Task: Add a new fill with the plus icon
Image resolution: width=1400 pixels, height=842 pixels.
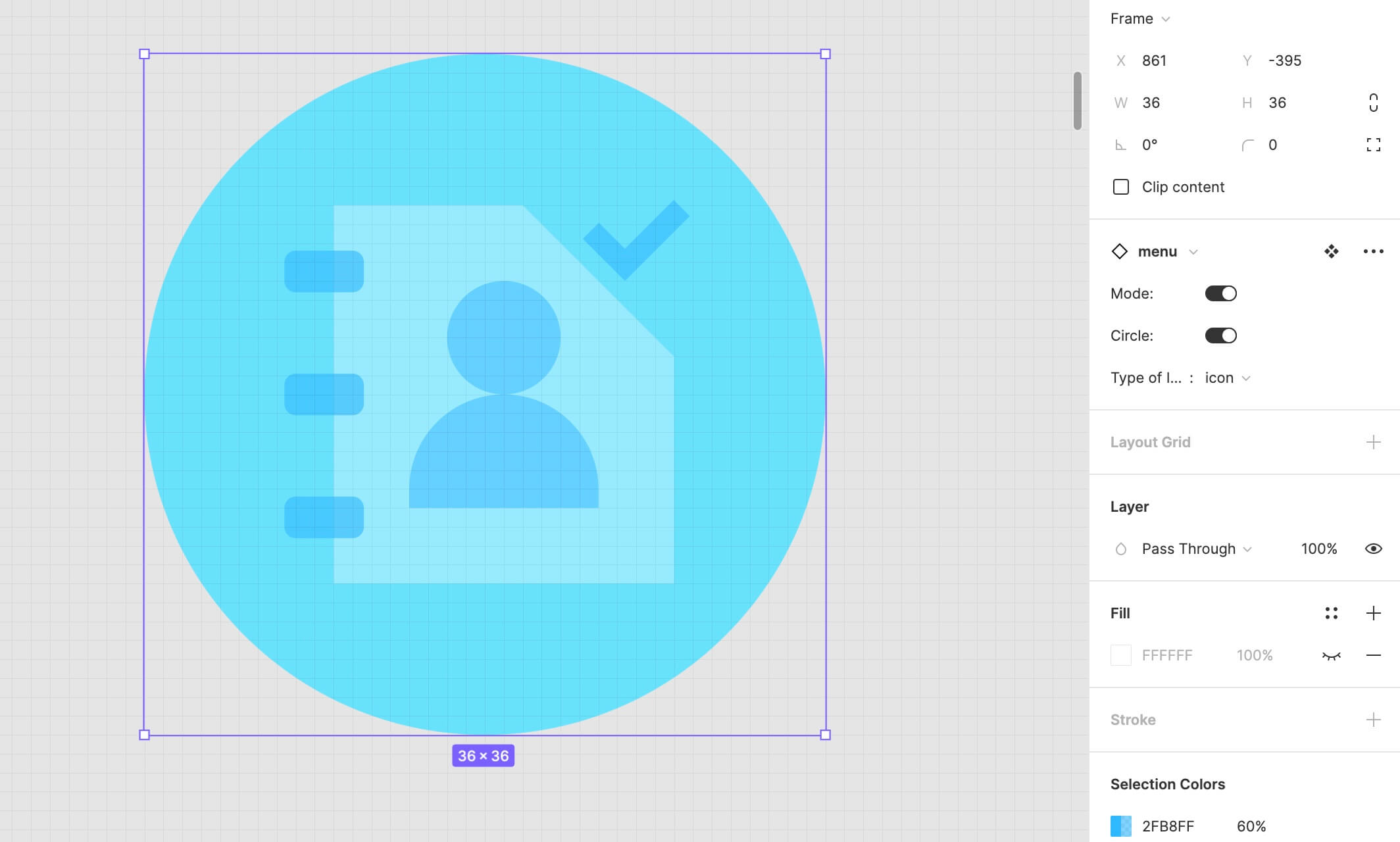Action: (1374, 613)
